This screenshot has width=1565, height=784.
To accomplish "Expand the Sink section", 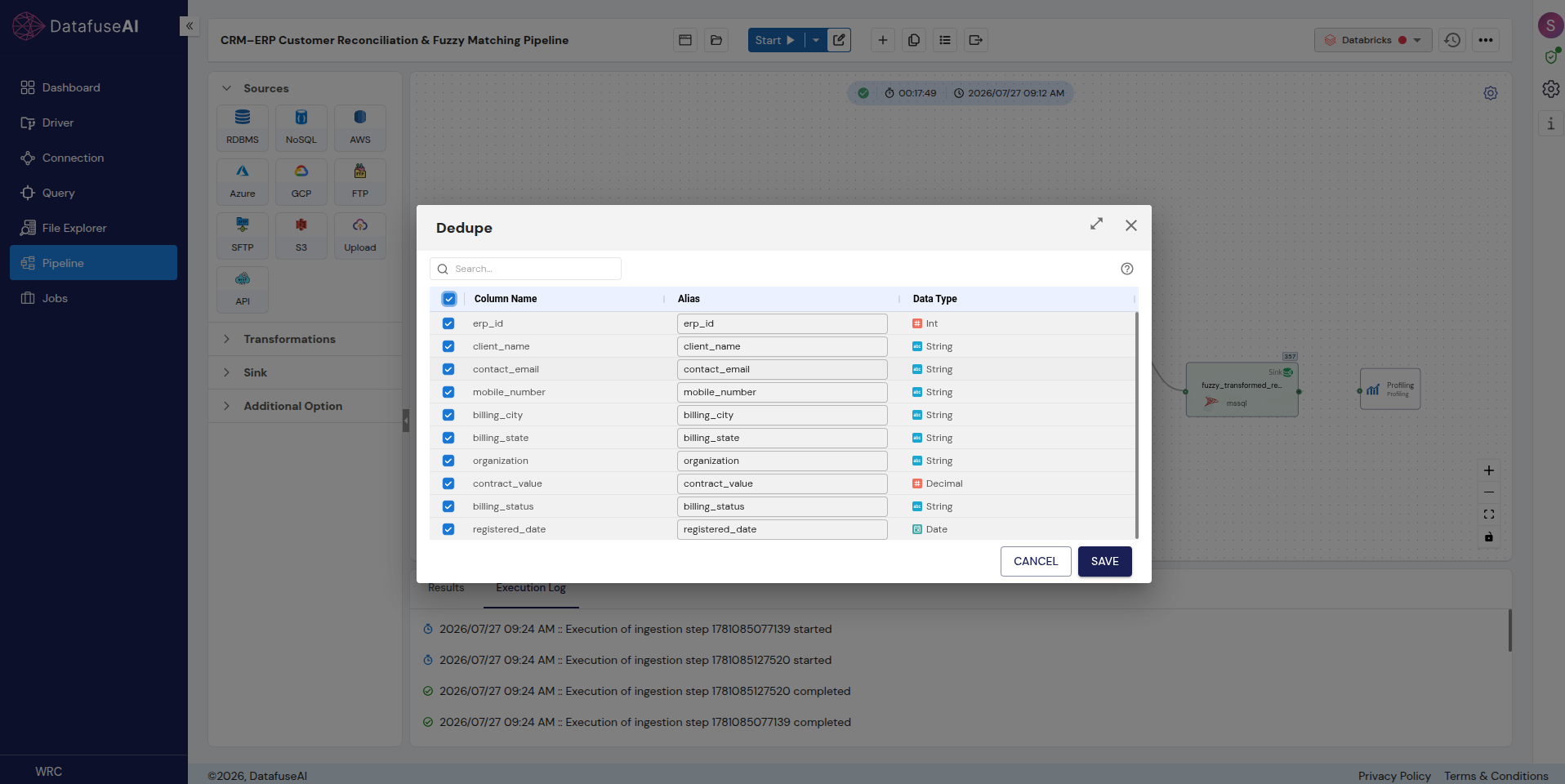I will tap(226, 372).
